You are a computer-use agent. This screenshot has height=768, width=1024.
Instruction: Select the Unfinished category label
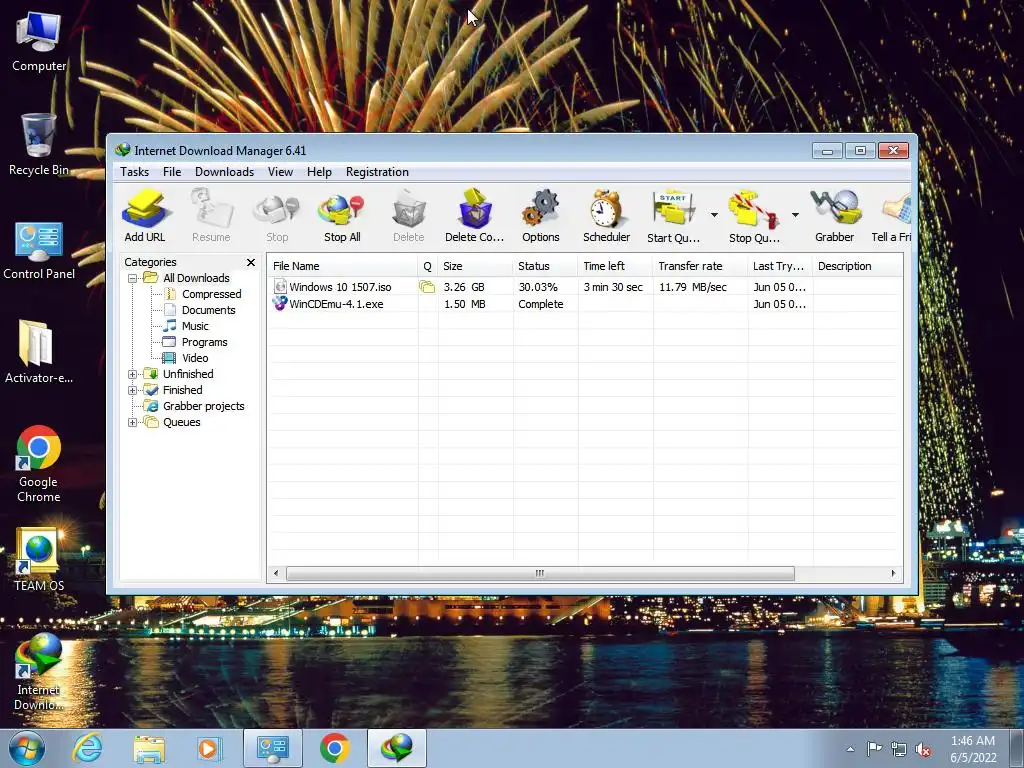[188, 374]
